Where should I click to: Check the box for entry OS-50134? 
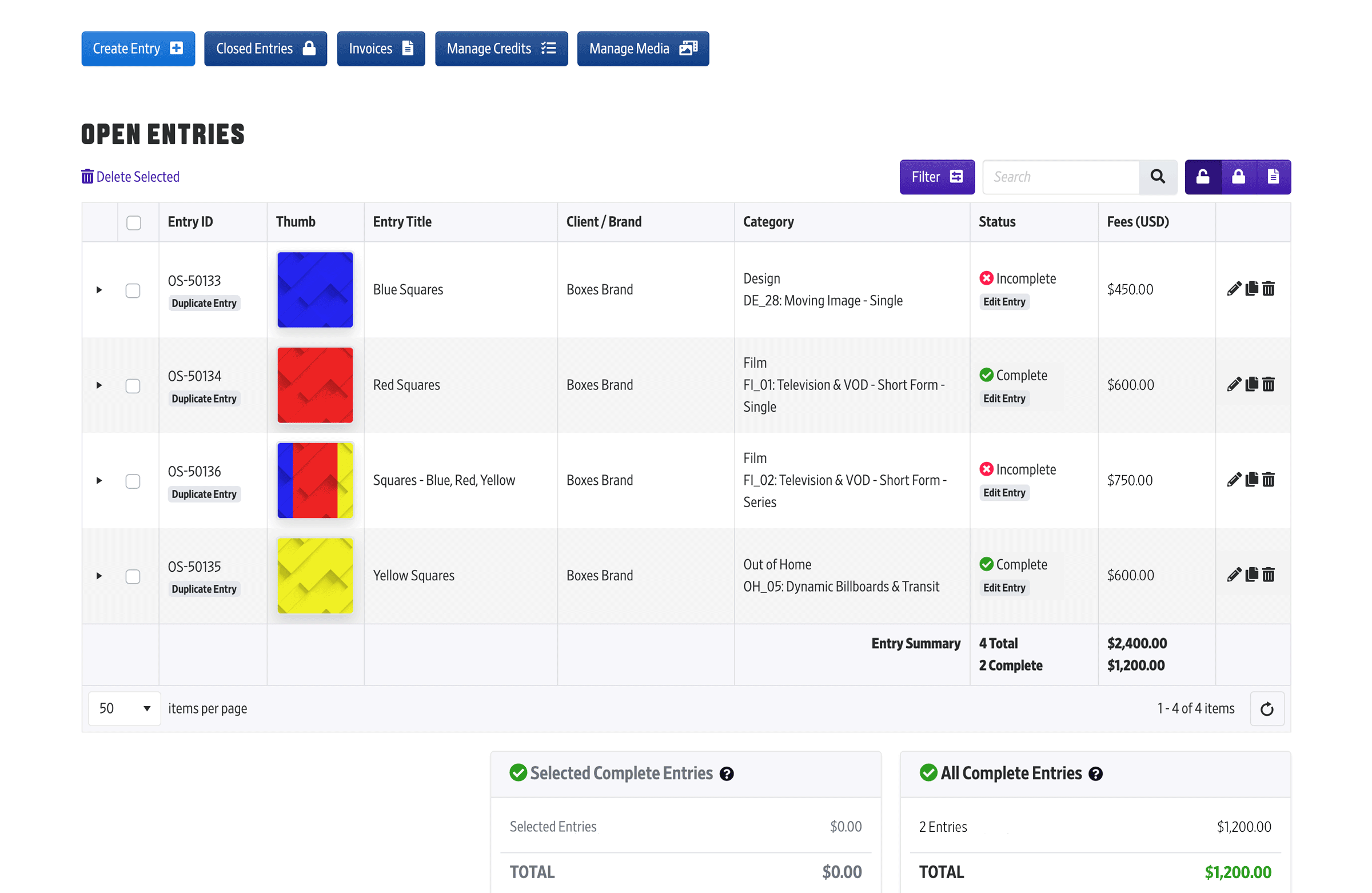point(133,386)
